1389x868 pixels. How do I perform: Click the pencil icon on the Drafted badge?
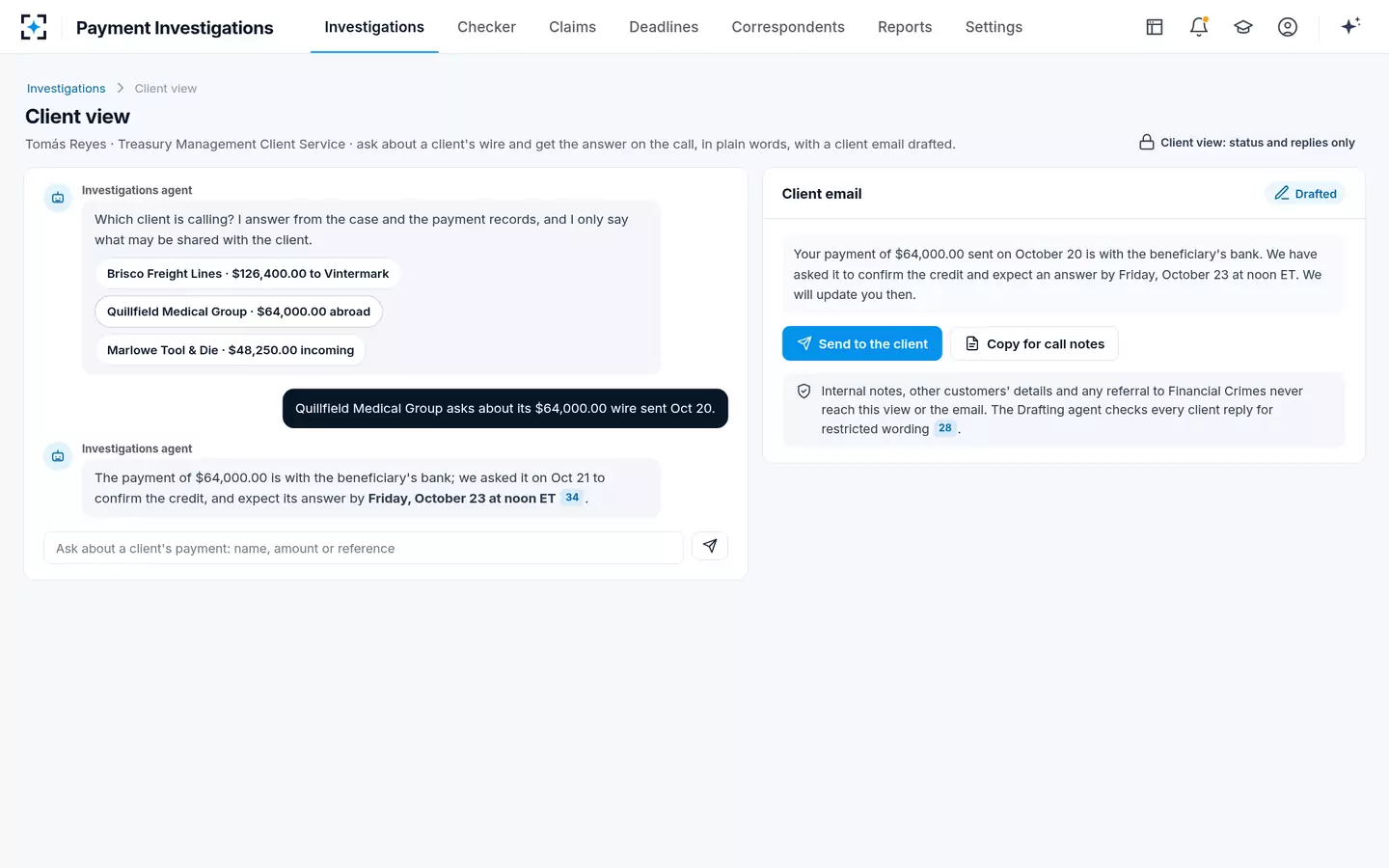[1282, 193]
